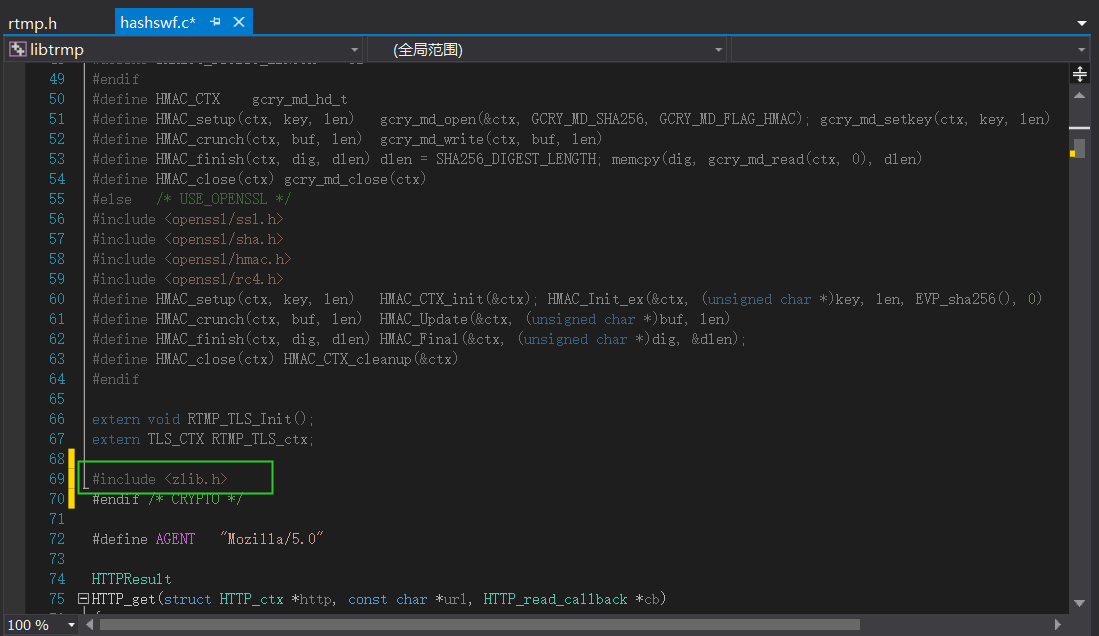This screenshot has width=1099, height=636.
Task: Click the horizontal scrollbar left arrow
Action: 90,622
